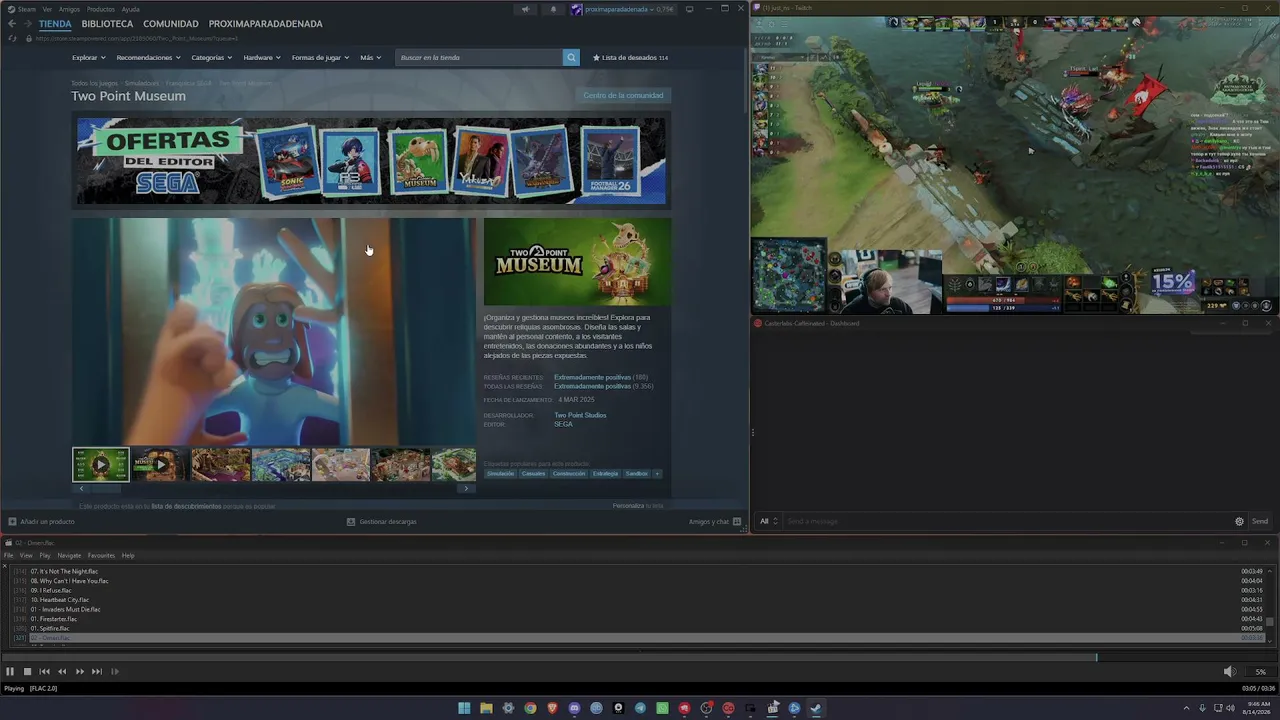This screenshot has width=1280, height=720.
Task: Open the Amigos menu in Steam
Action: click(x=69, y=9)
